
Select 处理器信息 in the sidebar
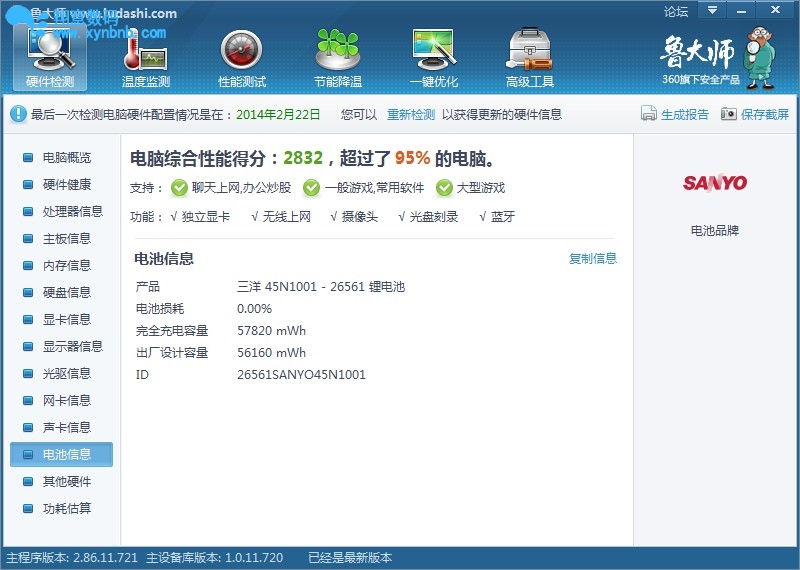tap(72, 212)
